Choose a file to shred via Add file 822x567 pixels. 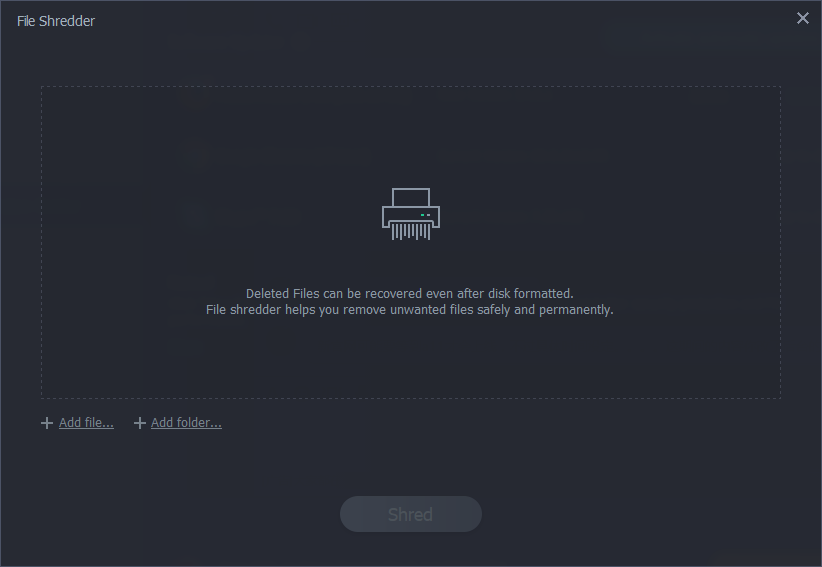click(86, 422)
